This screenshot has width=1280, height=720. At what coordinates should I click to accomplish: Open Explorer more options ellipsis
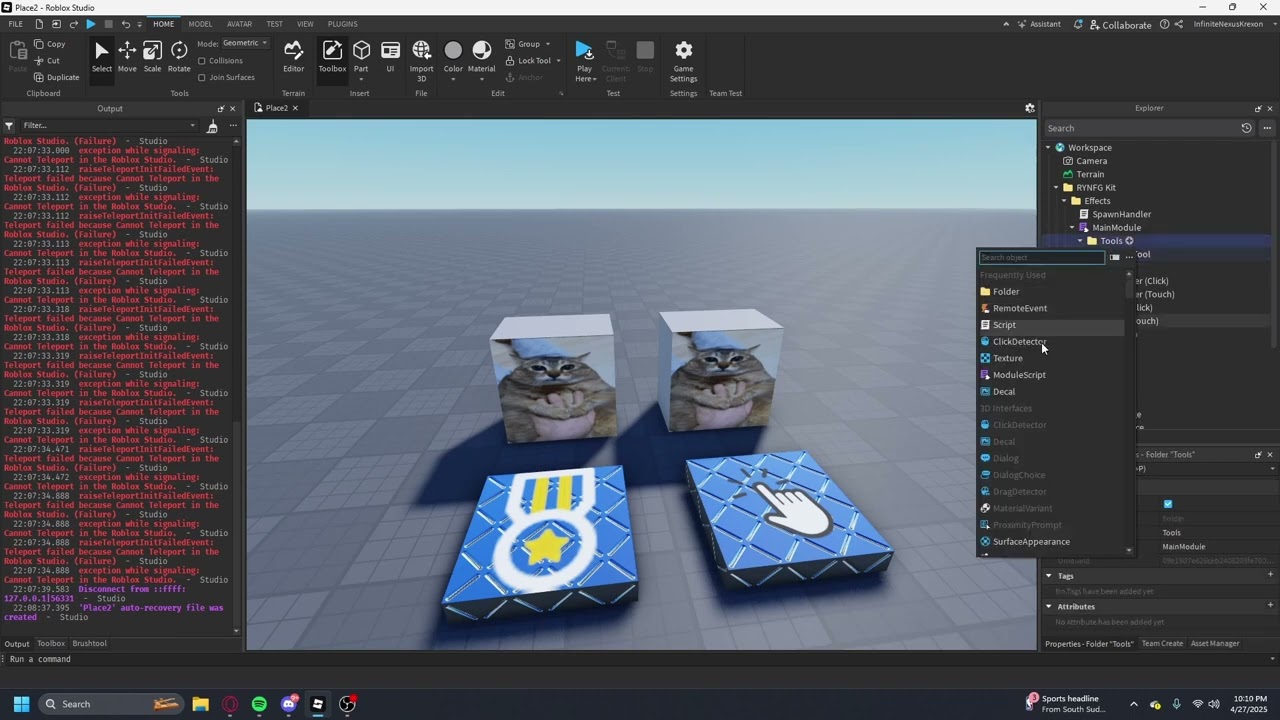pos(1267,128)
